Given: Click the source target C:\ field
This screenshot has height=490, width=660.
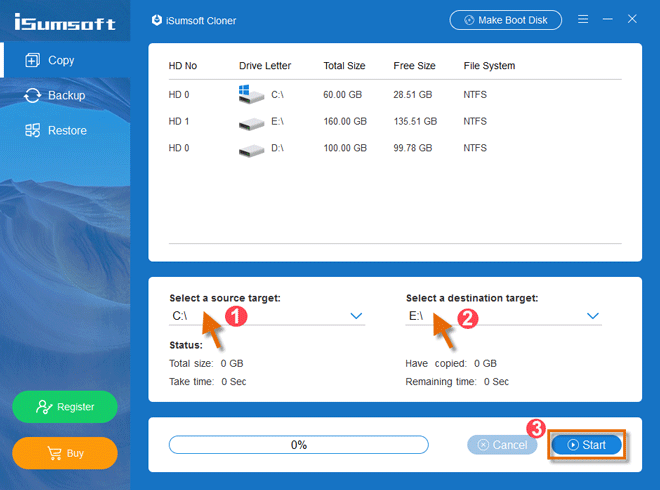Looking at the screenshot, I should point(267,316).
